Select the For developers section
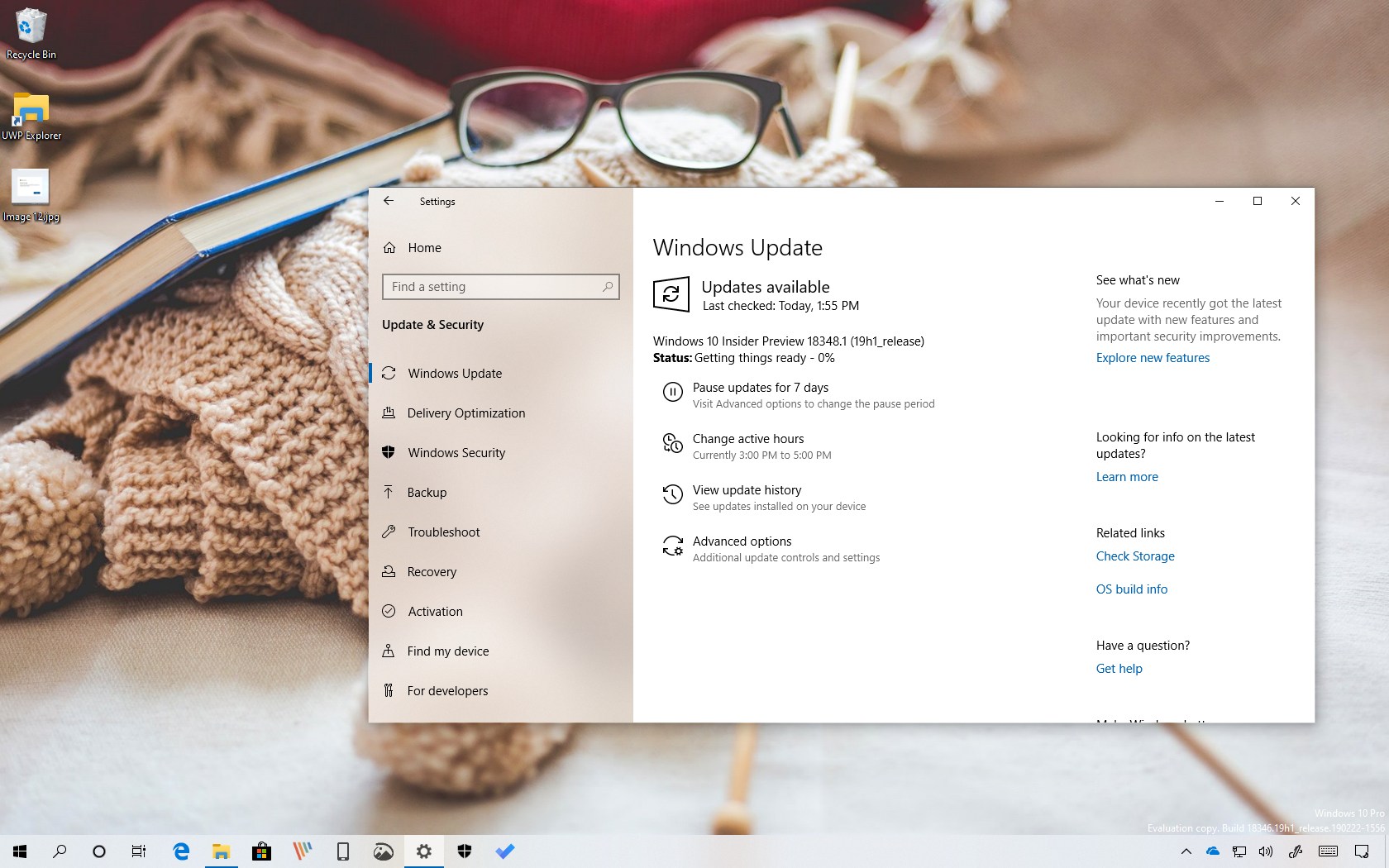 446,690
